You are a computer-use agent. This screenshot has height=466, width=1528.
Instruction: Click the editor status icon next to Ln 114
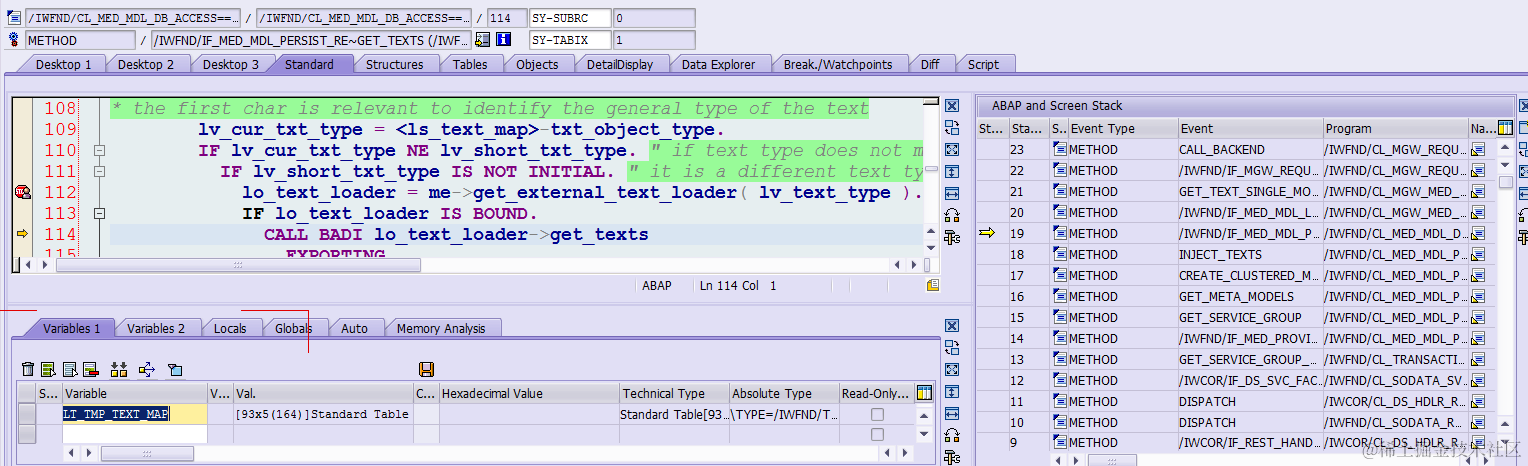point(932,286)
